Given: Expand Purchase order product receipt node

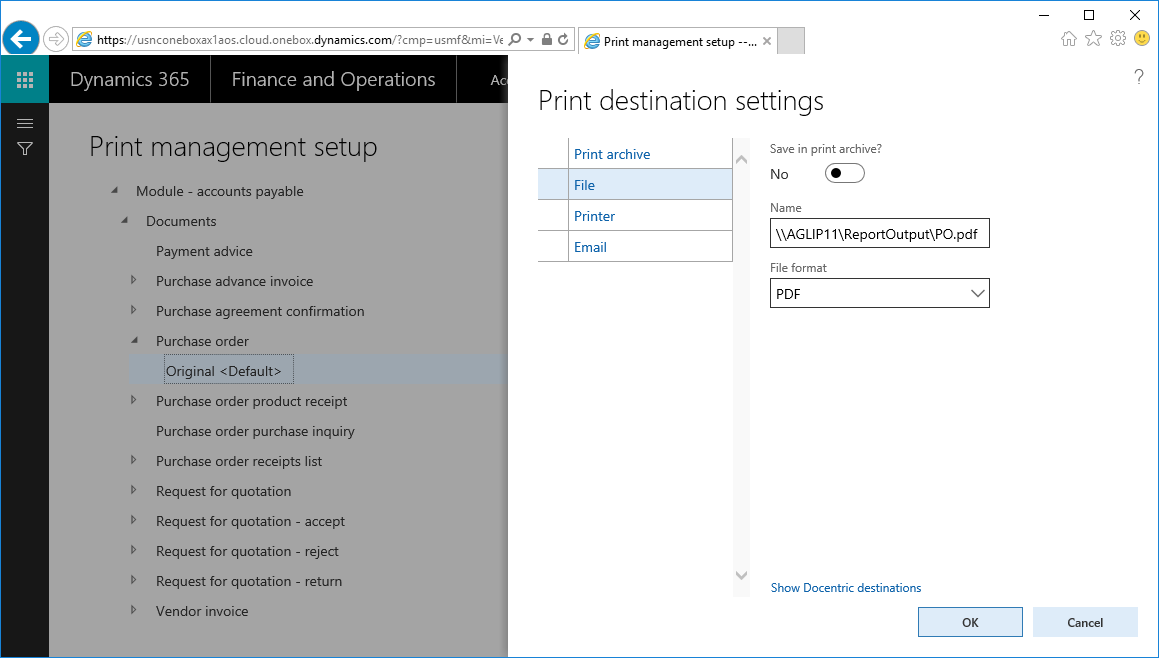Looking at the screenshot, I should 134,400.
